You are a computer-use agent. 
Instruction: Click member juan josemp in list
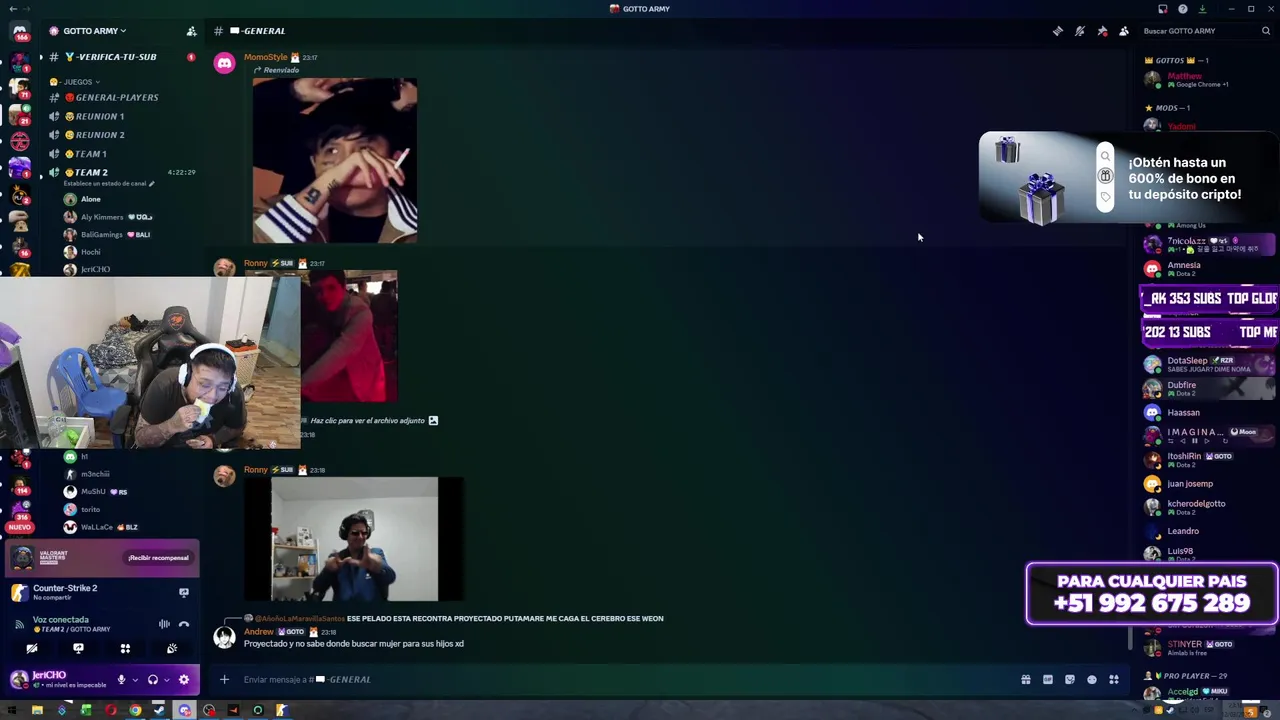pos(1208,483)
